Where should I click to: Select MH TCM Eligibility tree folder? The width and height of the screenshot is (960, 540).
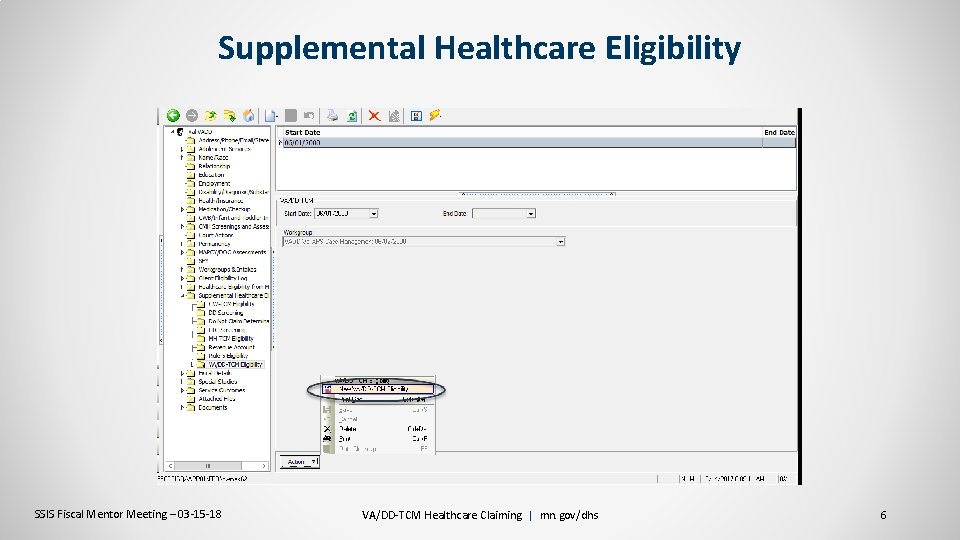[x=231, y=339]
